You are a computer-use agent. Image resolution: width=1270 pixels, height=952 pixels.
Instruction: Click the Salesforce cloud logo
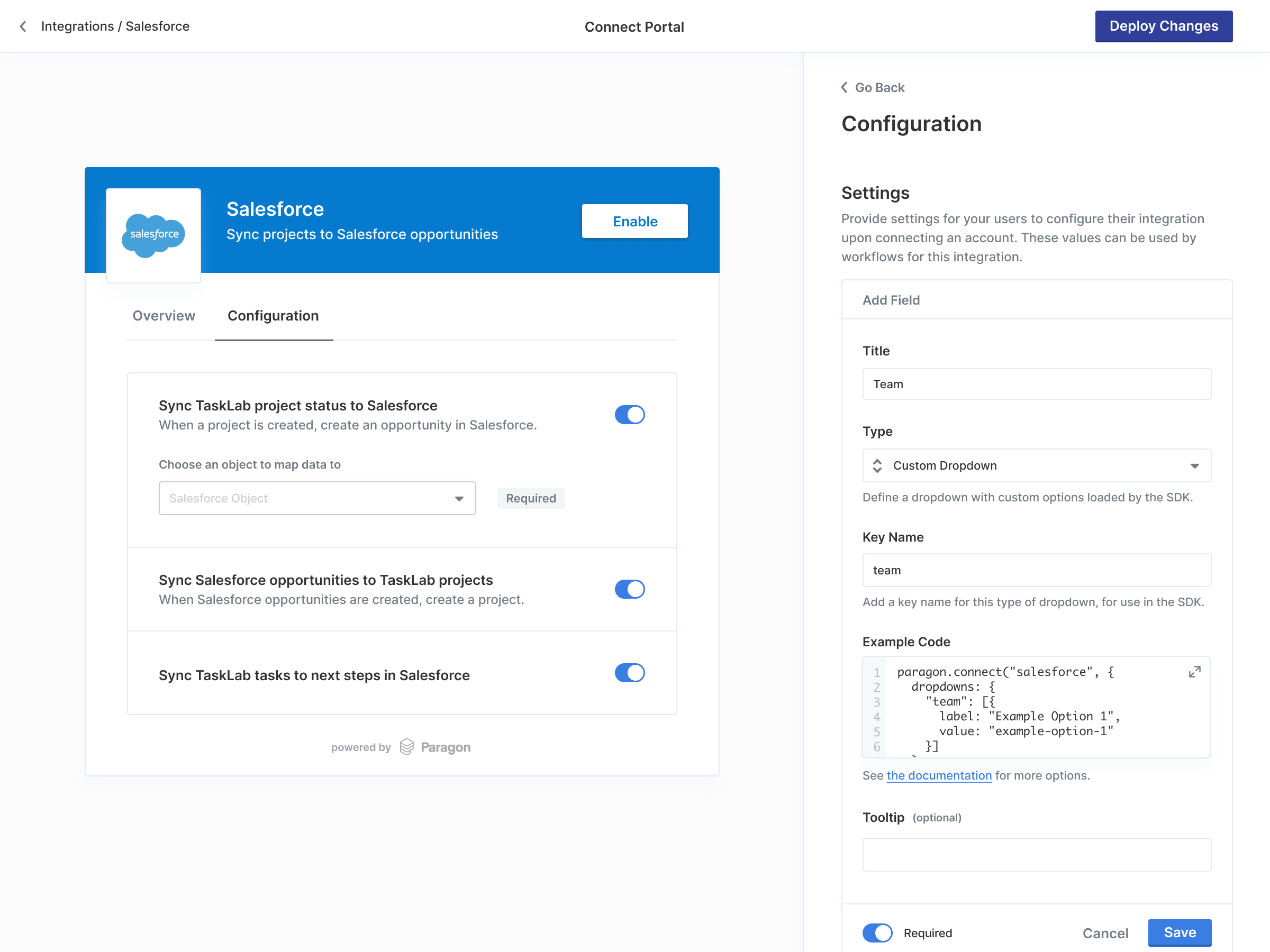[153, 235]
